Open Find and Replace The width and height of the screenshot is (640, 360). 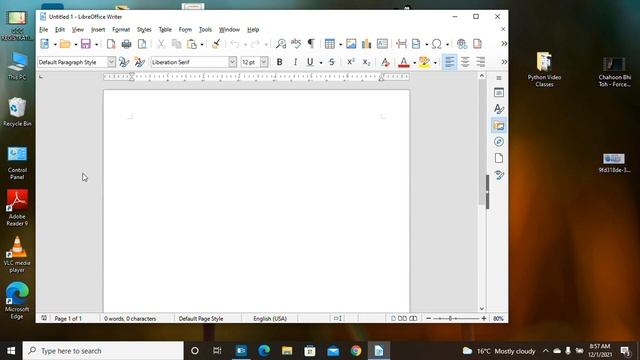[281, 44]
